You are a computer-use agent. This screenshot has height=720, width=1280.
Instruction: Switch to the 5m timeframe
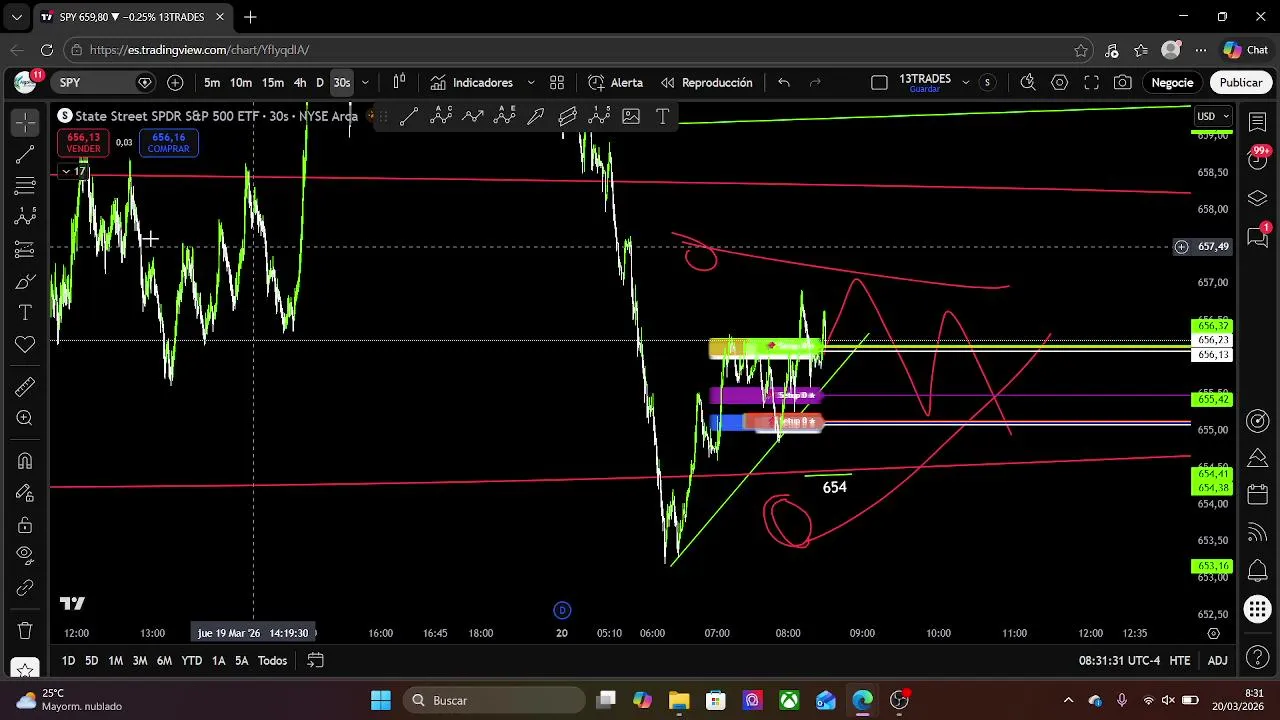pos(212,83)
